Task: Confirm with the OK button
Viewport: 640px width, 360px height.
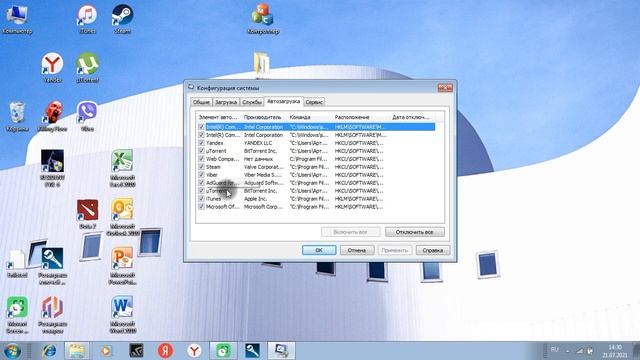Action: (x=319, y=250)
